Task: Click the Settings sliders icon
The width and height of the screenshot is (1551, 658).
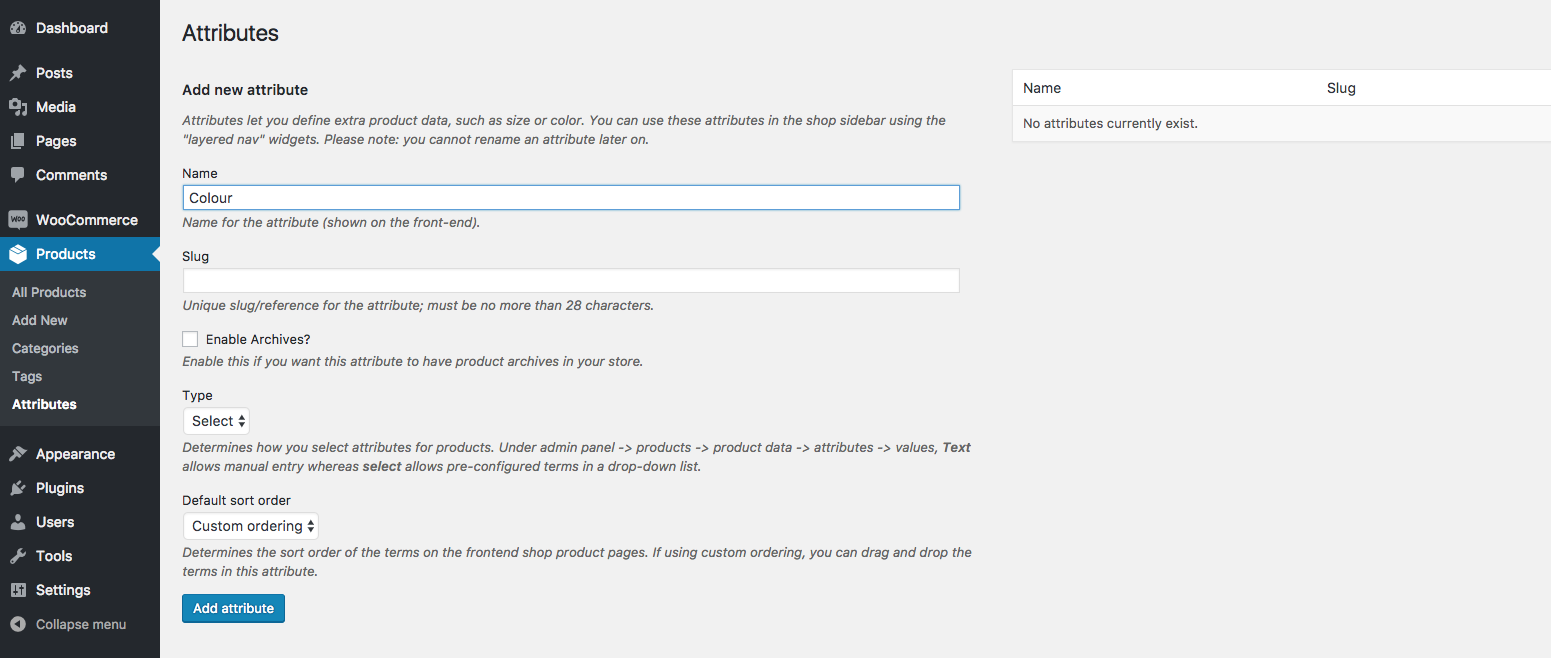Action: [18, 590]
